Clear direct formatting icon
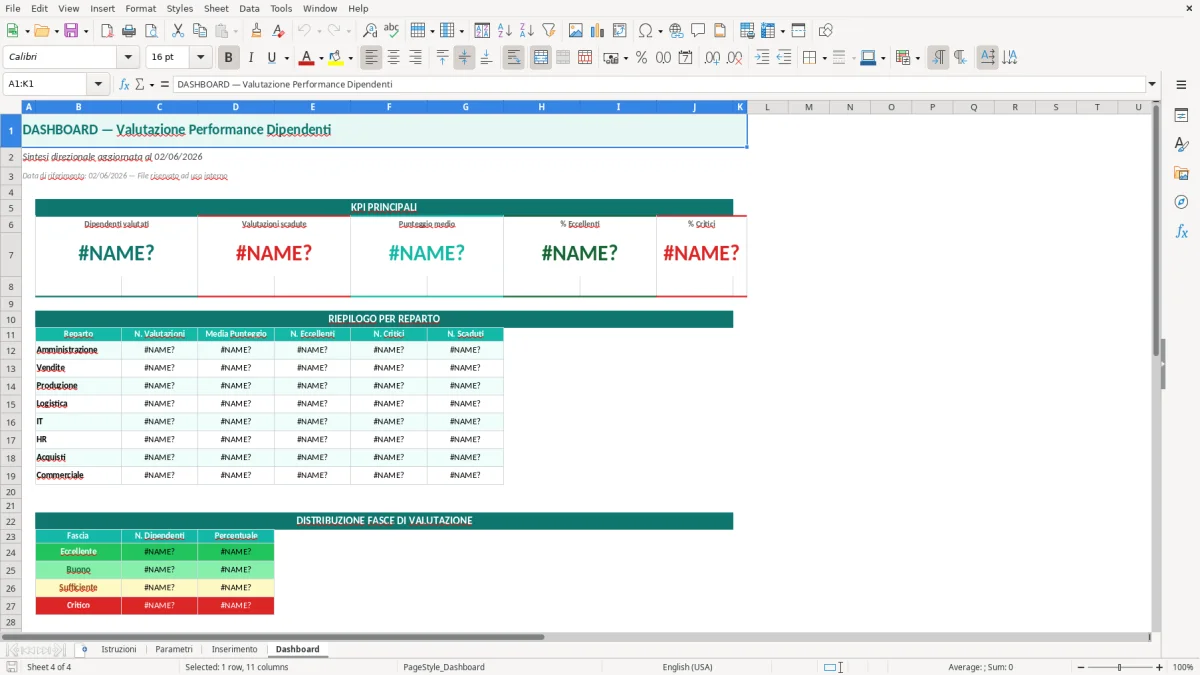The image size is (1200, 675). click(x=278, y=31)
